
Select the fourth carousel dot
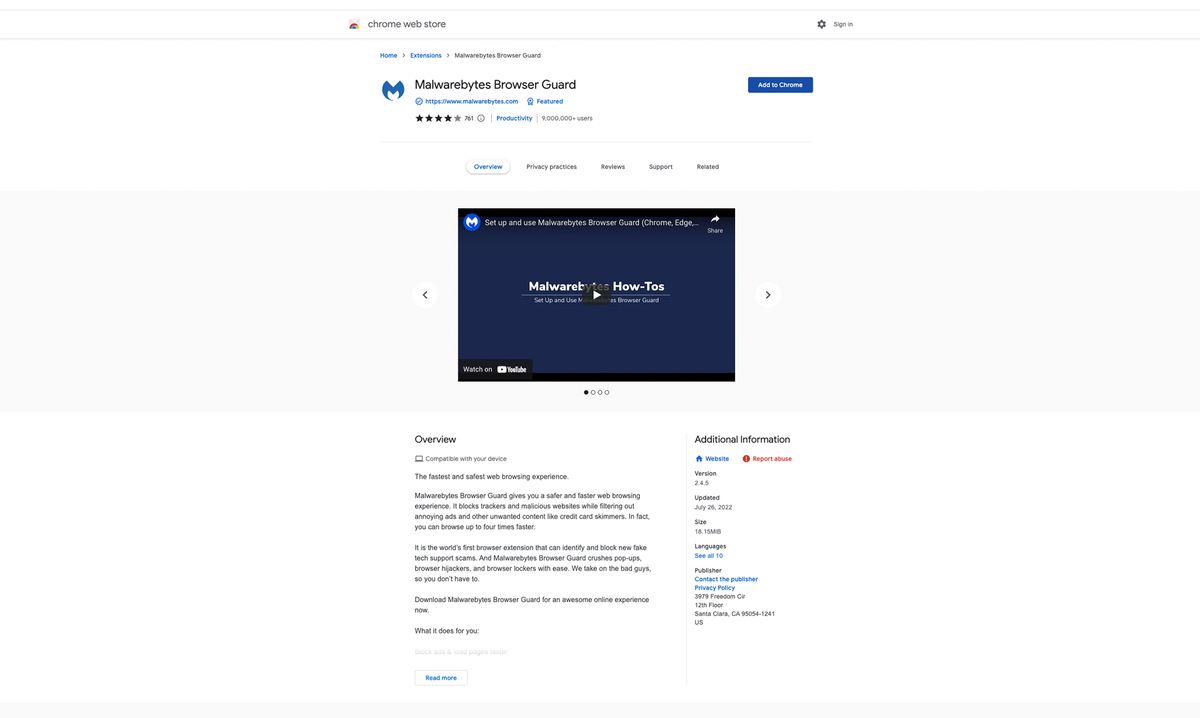pos(607,392)
